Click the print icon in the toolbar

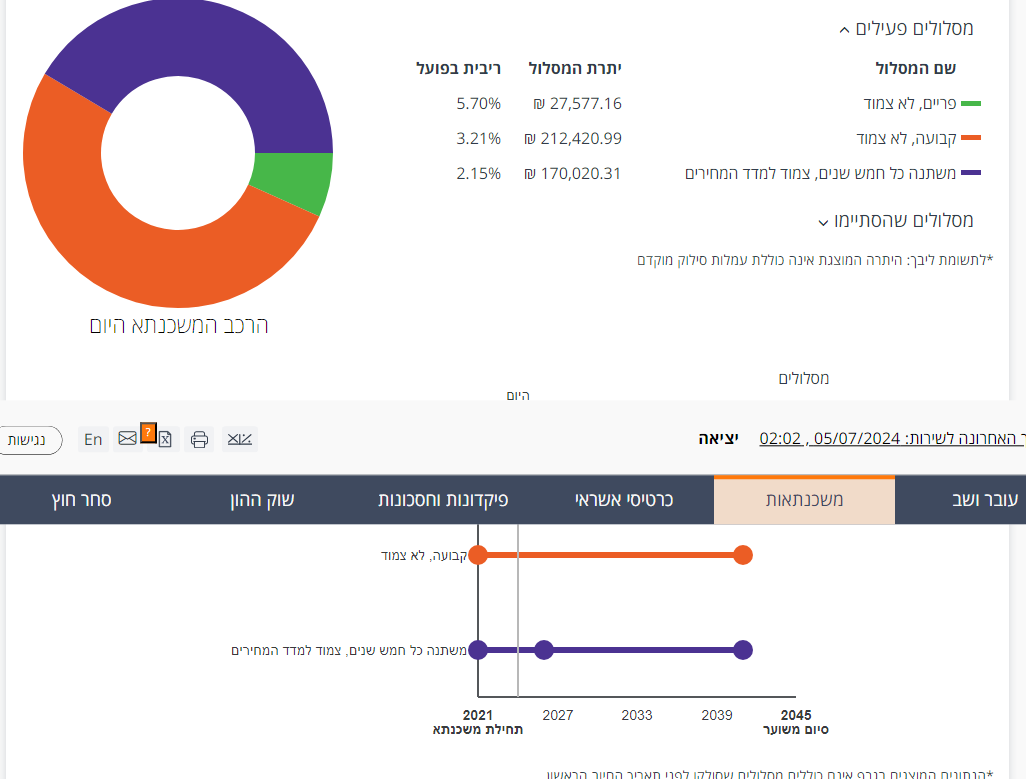pyautogui.click(x=199, y=439)
